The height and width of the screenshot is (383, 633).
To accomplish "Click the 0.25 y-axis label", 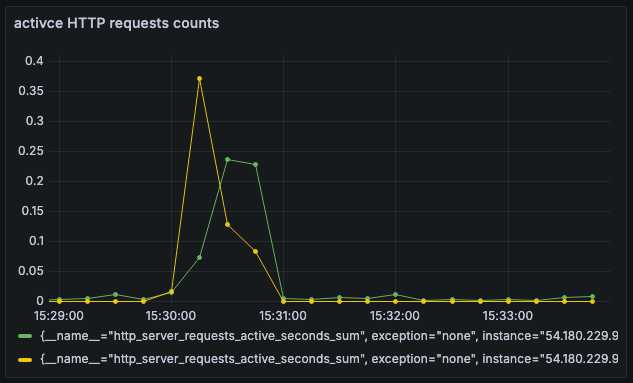I will pos(31,151).
